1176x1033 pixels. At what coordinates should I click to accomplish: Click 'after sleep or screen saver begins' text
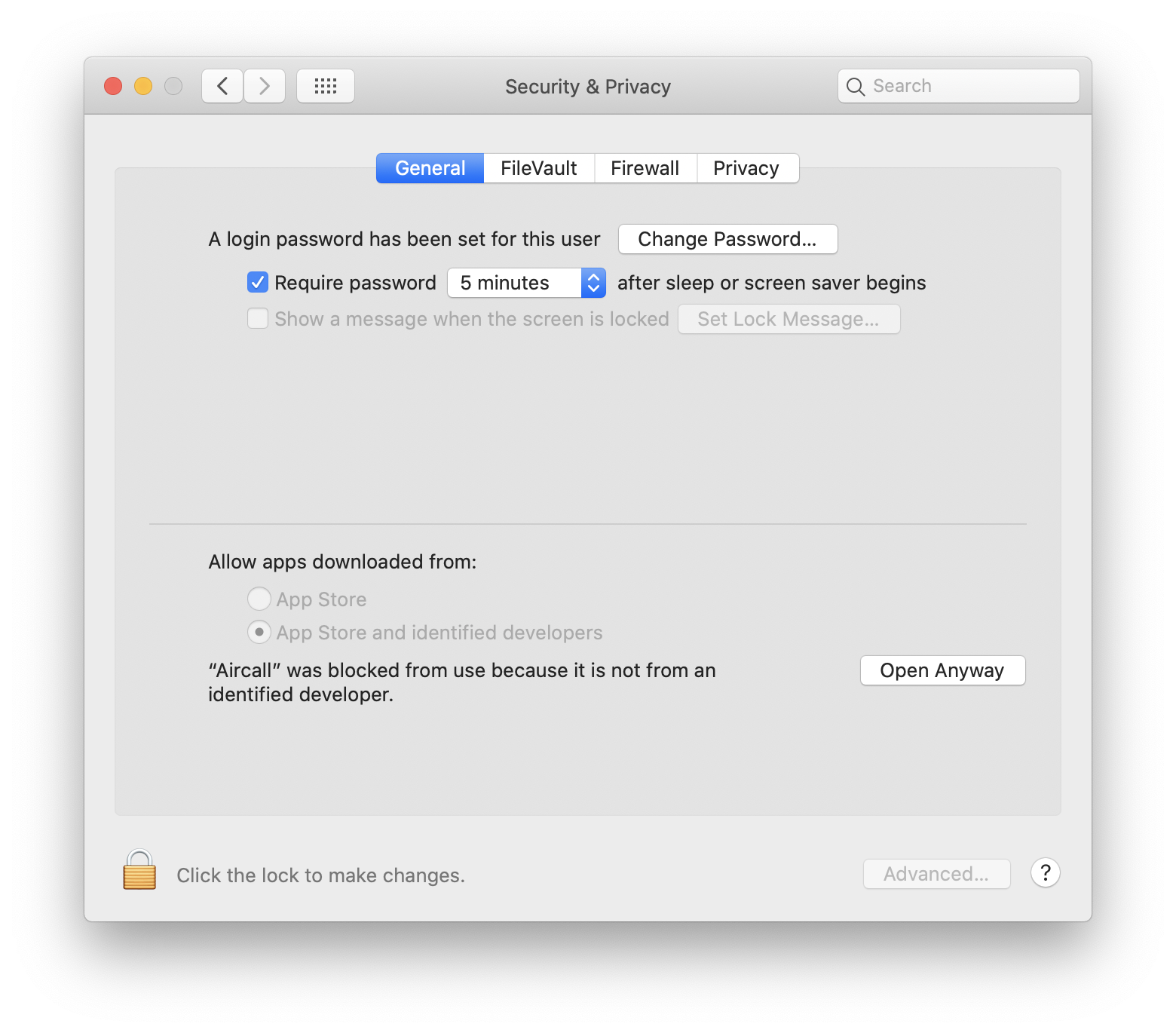click(772, 283)
